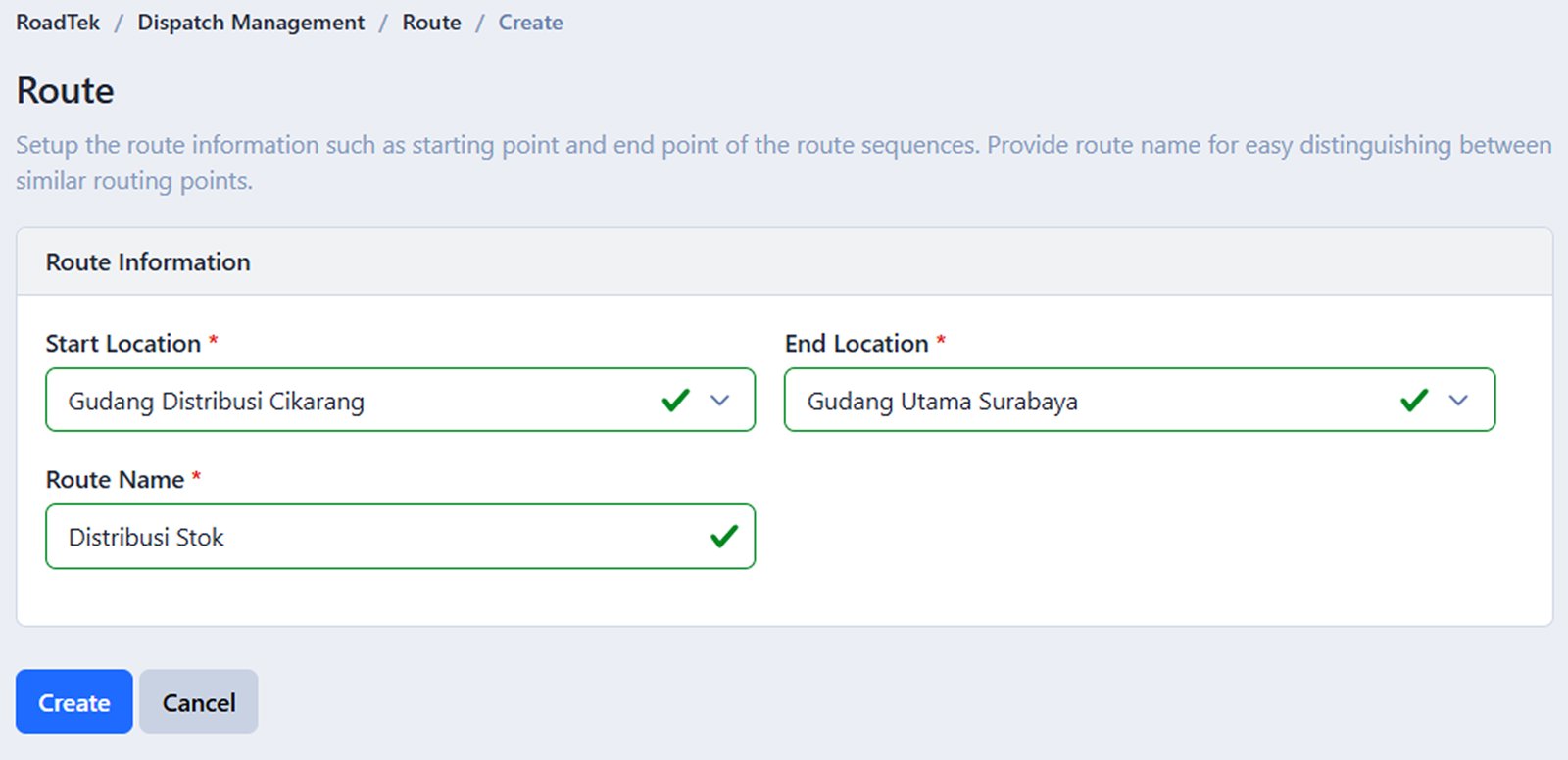Click the green checkmark in Start Location field

pyautogui.click(x=674, y=400)
